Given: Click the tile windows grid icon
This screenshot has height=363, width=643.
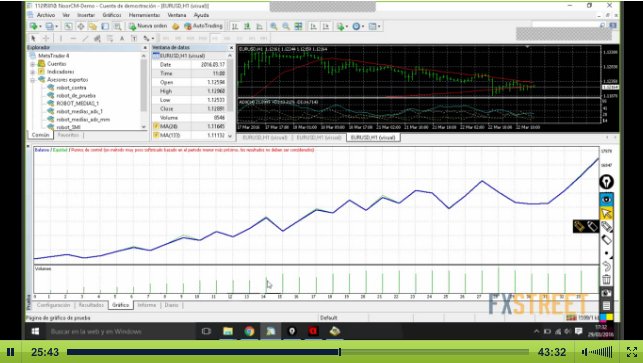Looking at the screenshot, I should pyautogui.click(x=298, y=26).
